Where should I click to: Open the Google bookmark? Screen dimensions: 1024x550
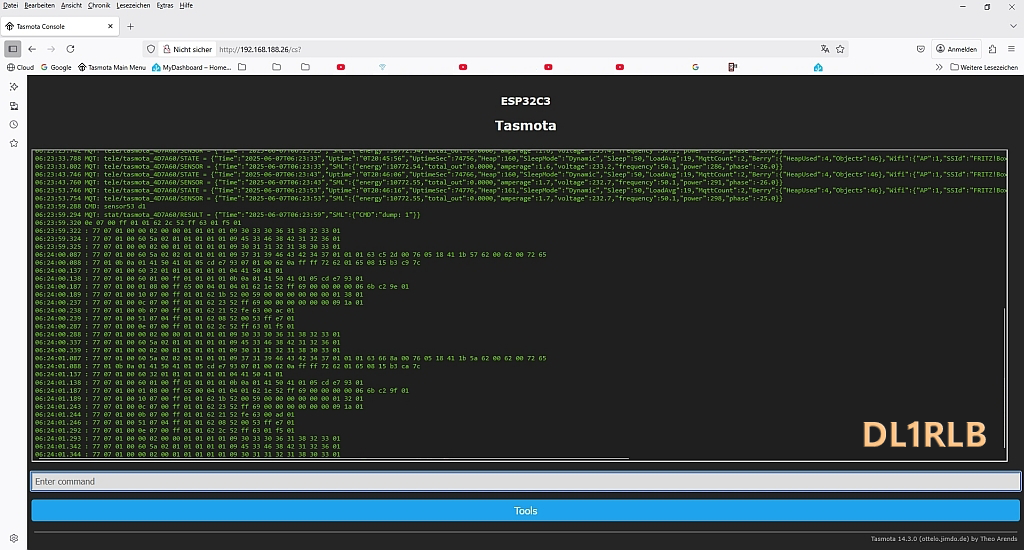[x=56, y=67]
